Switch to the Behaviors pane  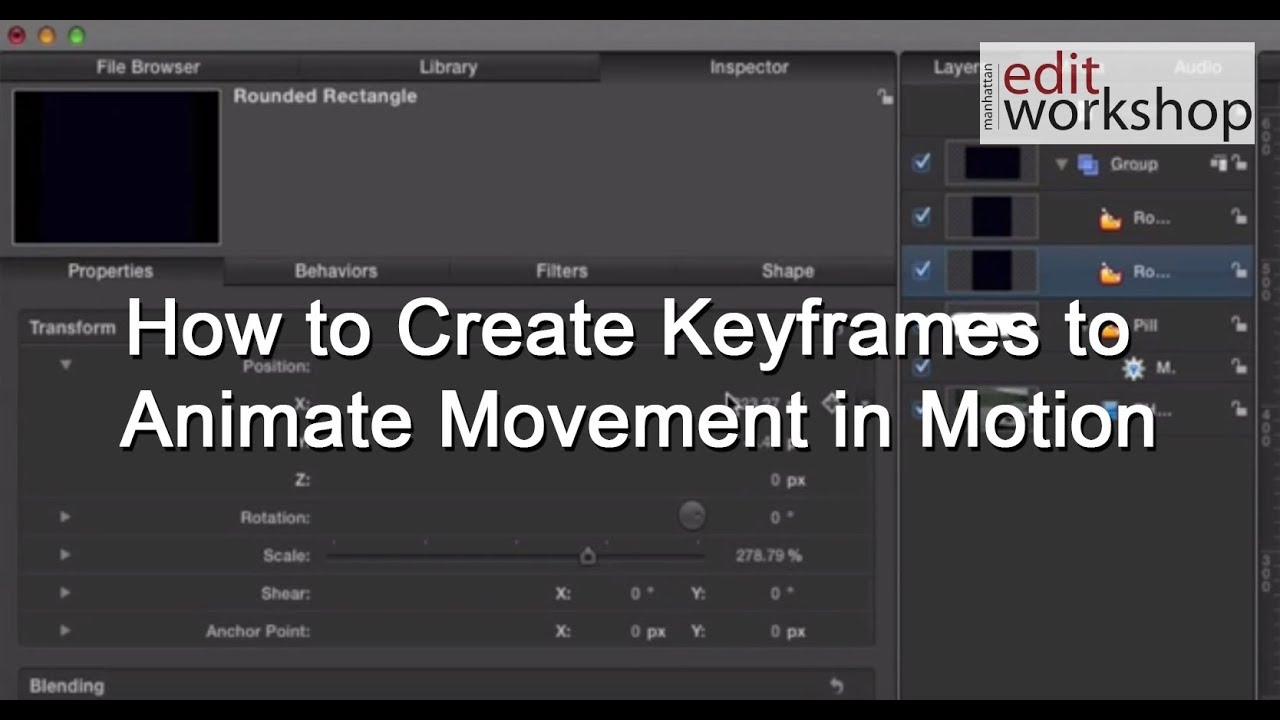tap(336, 271)
